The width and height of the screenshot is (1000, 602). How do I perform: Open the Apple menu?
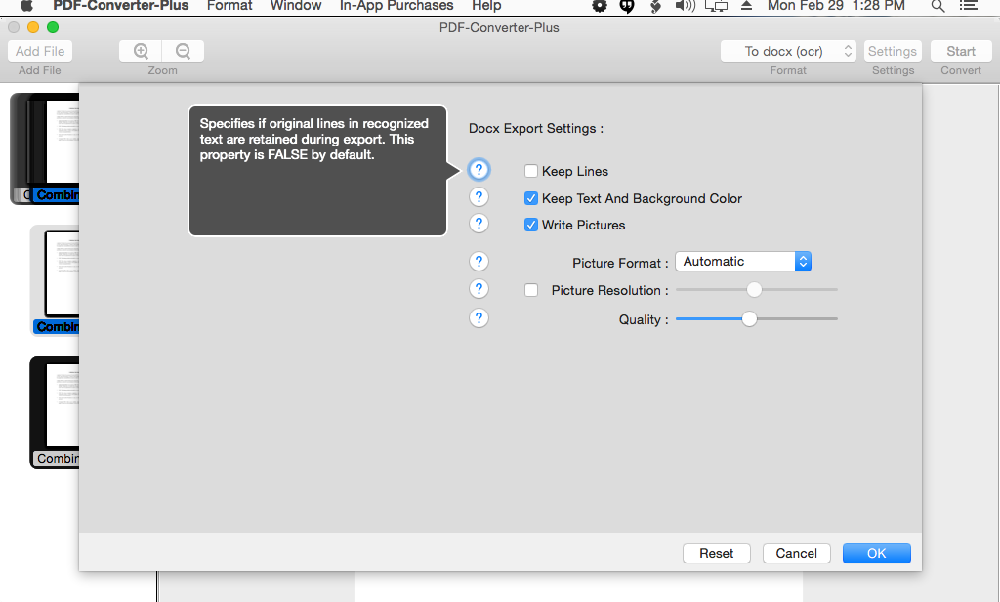click(26, 6)
